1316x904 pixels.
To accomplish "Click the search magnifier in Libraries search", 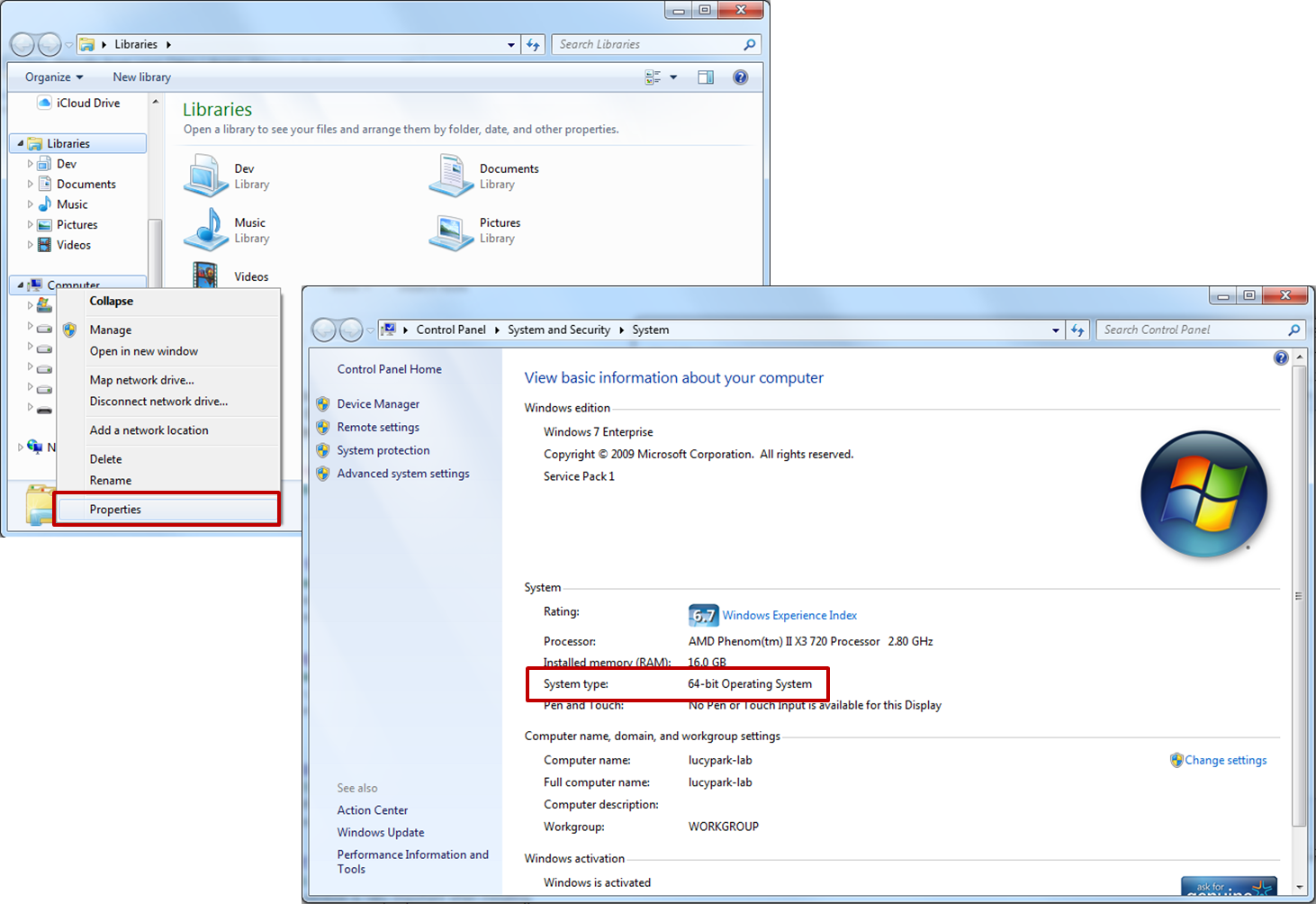I will (750, 44).
